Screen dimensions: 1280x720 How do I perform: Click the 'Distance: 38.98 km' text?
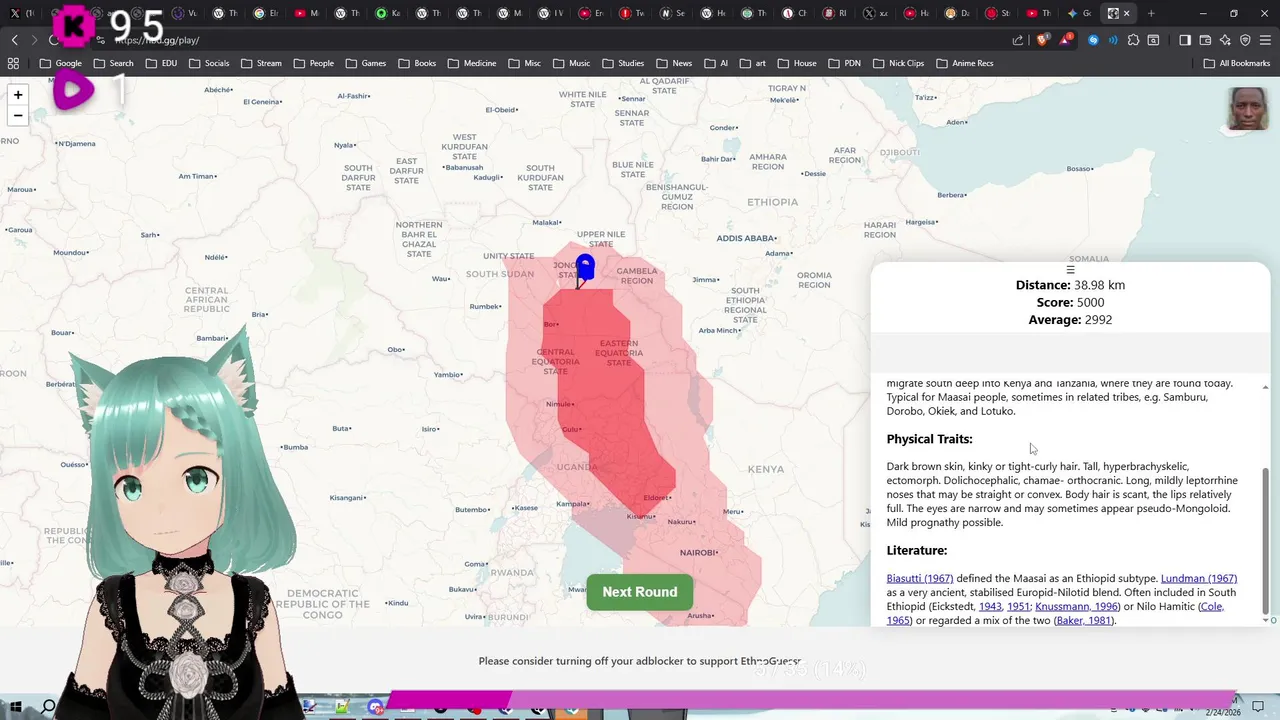1070,285
